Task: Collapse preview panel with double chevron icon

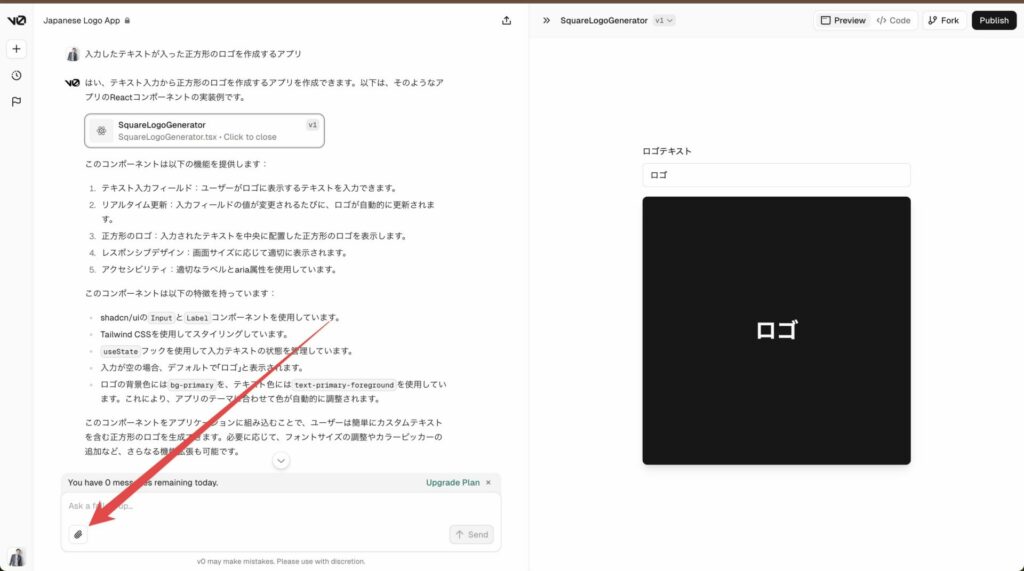Action: [x=547, y=20]
